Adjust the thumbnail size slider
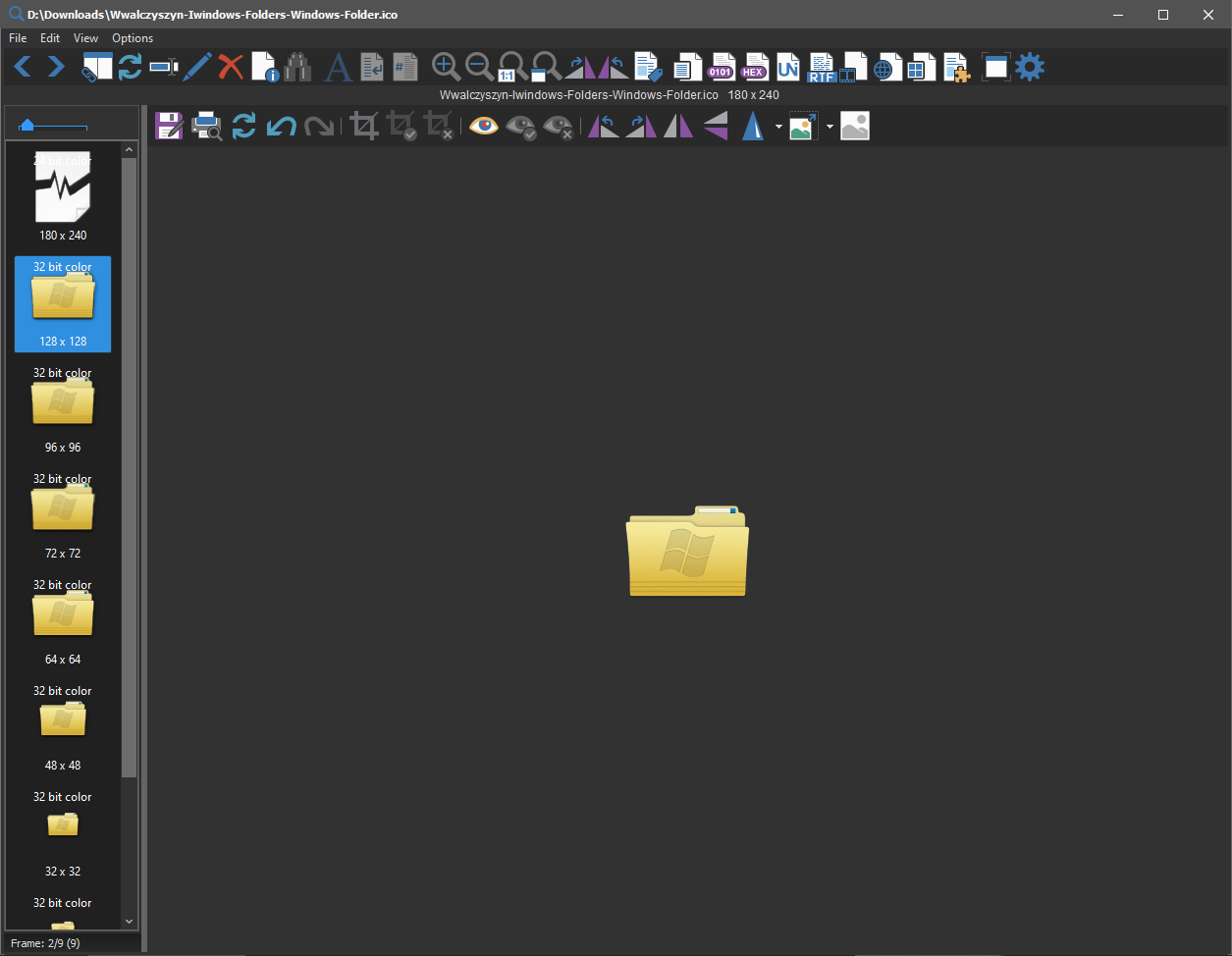This screenshot has height=956, width=1232. [x=27, y=126]
